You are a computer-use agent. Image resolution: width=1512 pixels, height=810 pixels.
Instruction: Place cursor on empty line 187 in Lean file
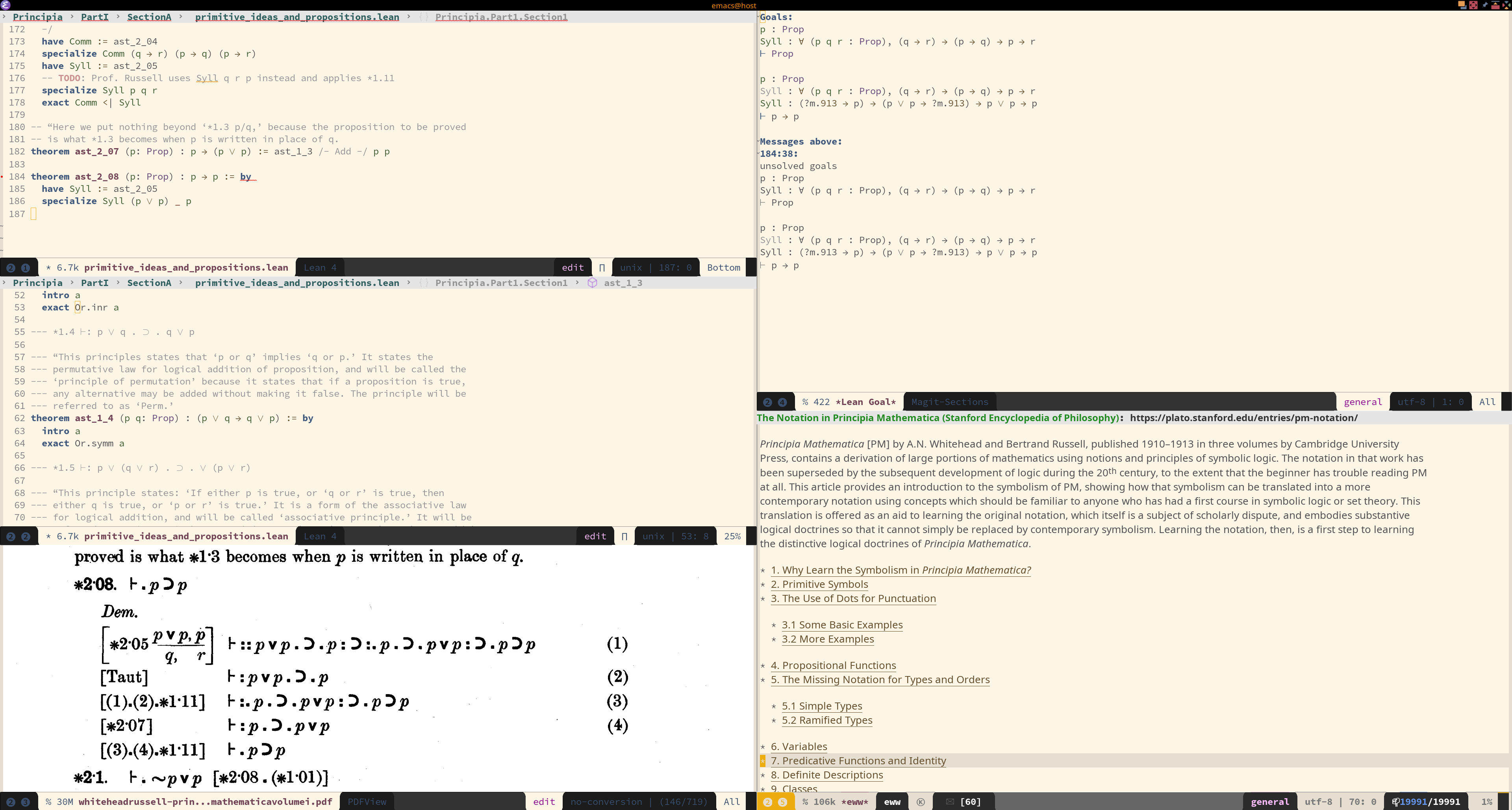coord(33,214)
